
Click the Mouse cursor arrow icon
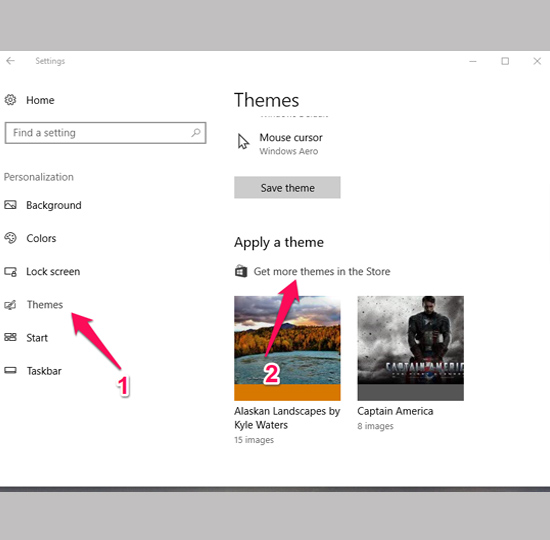point(243,142)
